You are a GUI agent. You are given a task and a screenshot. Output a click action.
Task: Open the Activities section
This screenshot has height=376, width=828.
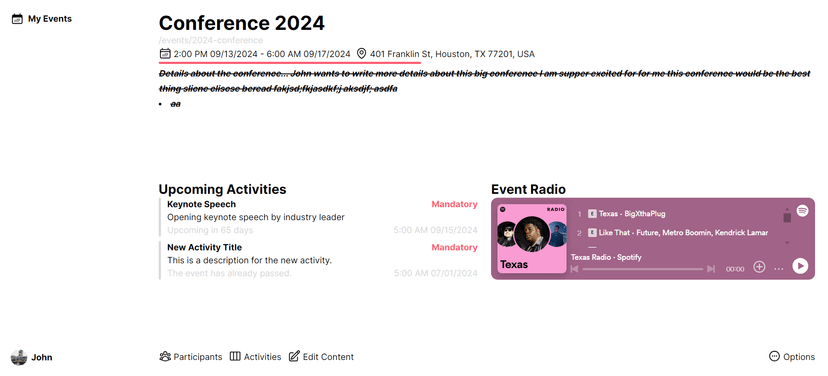256,357
